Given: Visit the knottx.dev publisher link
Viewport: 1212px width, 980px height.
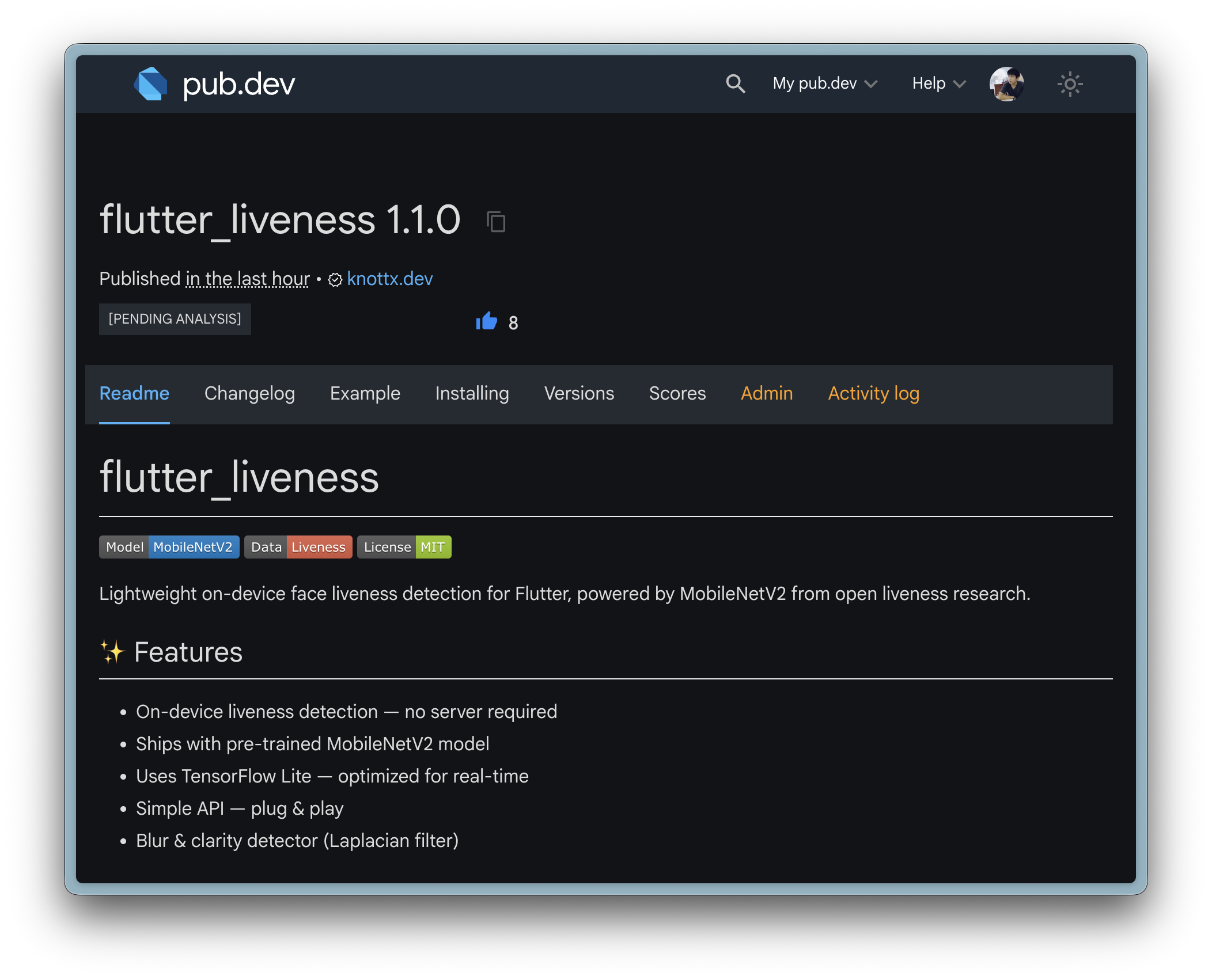Looking at the screenshot, I should coord(389,279).
